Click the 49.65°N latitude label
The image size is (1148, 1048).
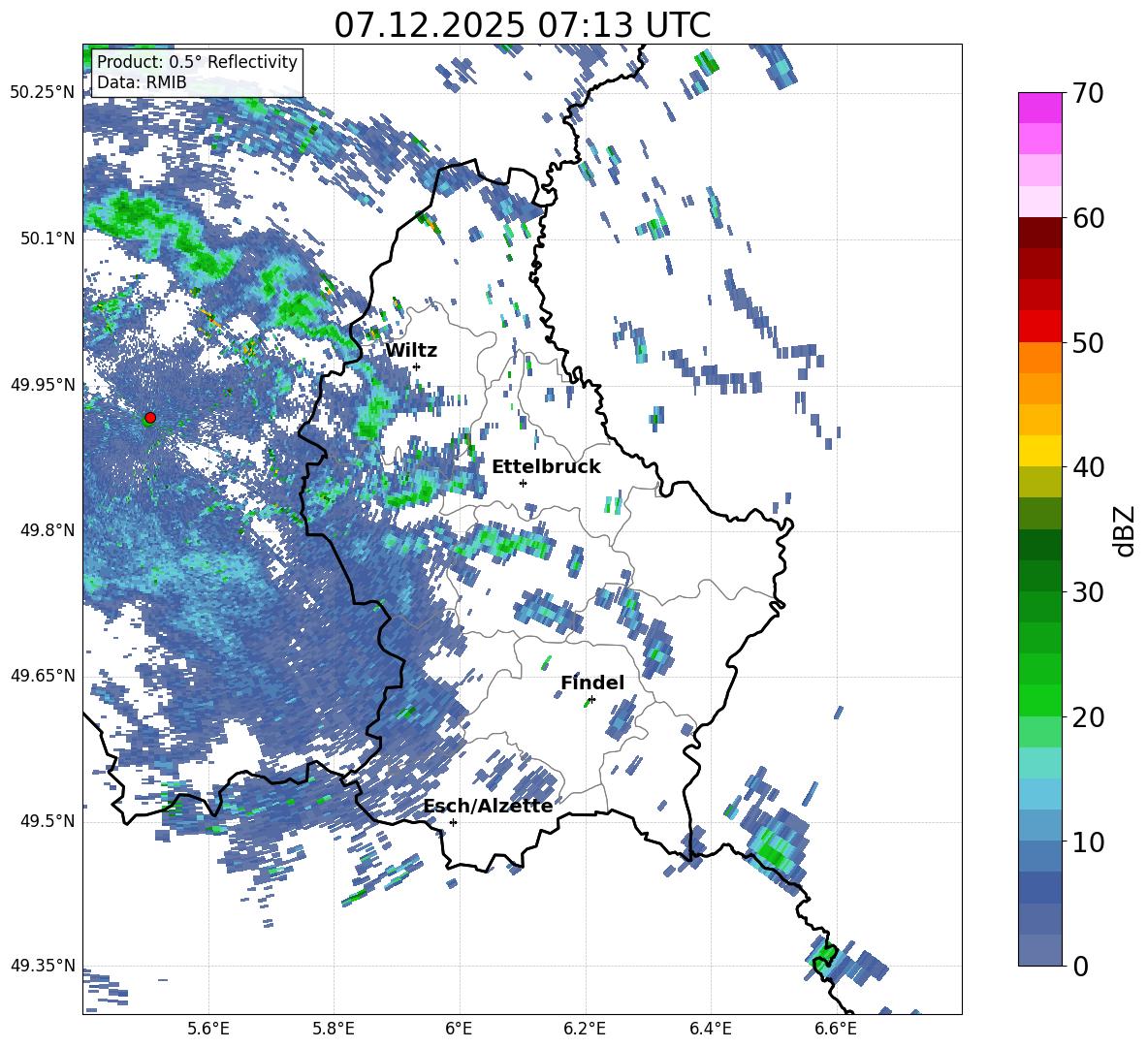[x=43, y=676]
